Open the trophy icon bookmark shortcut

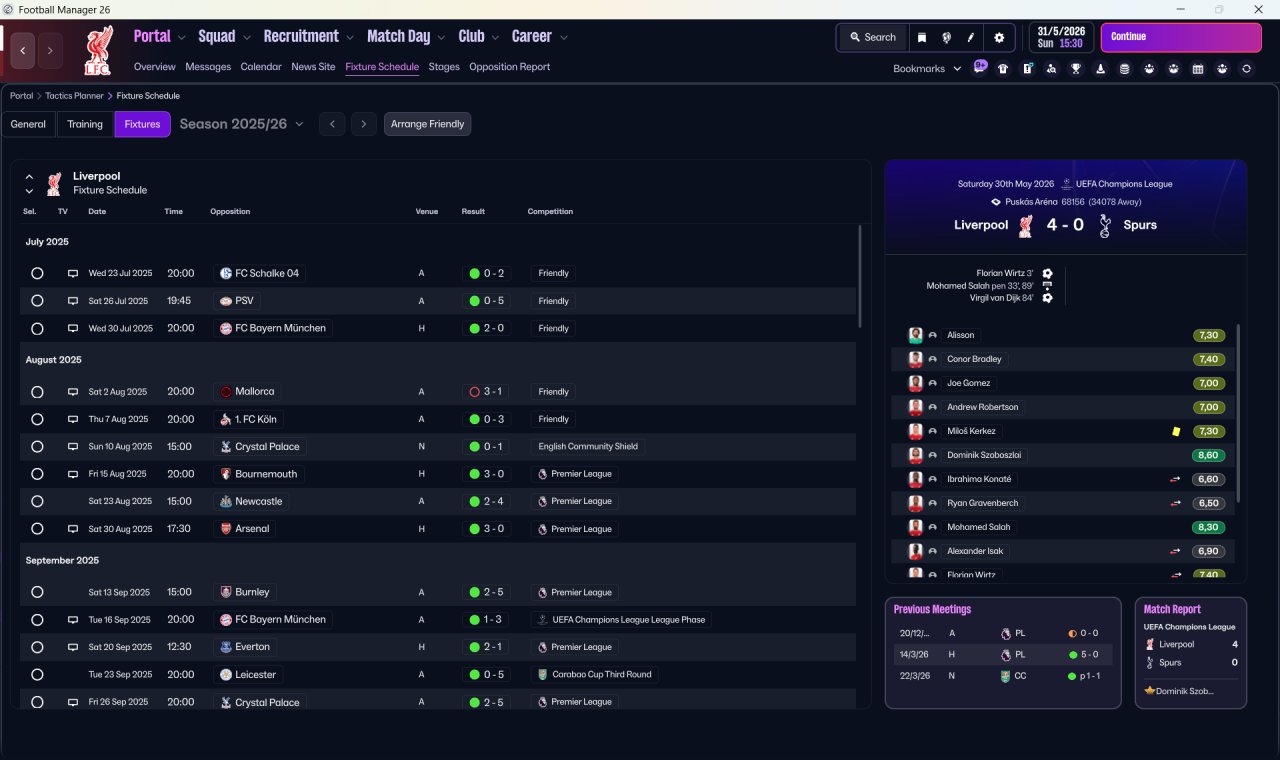1076,69
